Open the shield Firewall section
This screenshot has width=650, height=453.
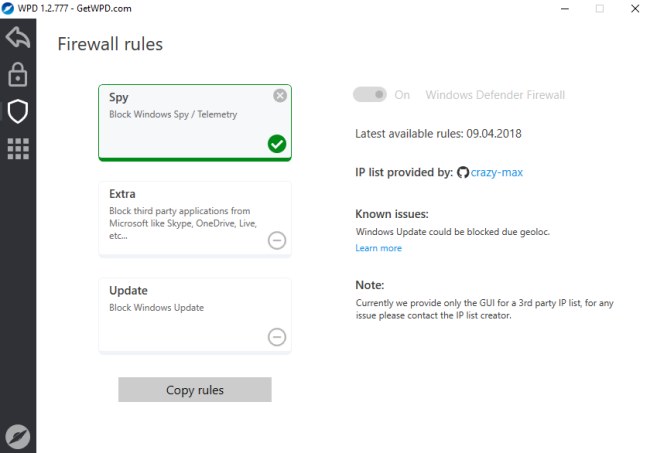coord(18,111)
